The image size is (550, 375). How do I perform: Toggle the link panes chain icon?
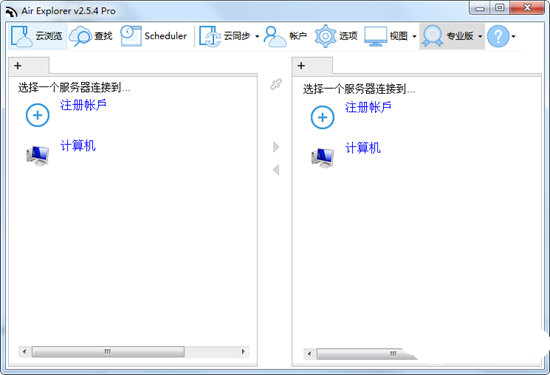276,84
